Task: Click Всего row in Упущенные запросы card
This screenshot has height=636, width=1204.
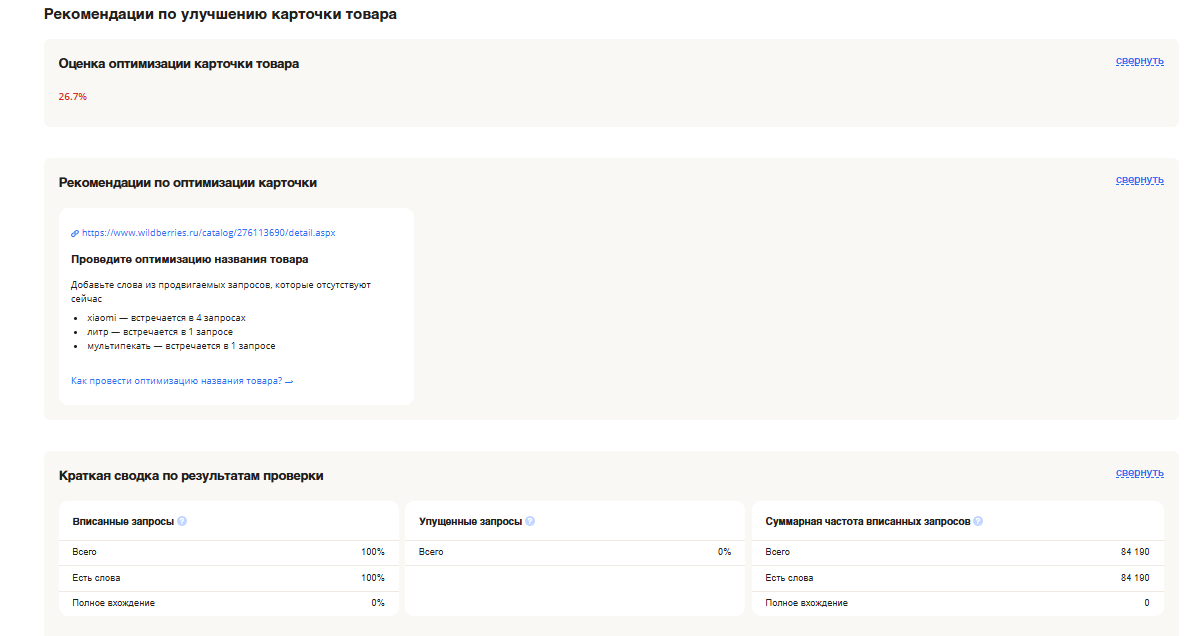Action: (x=431, y=552)
